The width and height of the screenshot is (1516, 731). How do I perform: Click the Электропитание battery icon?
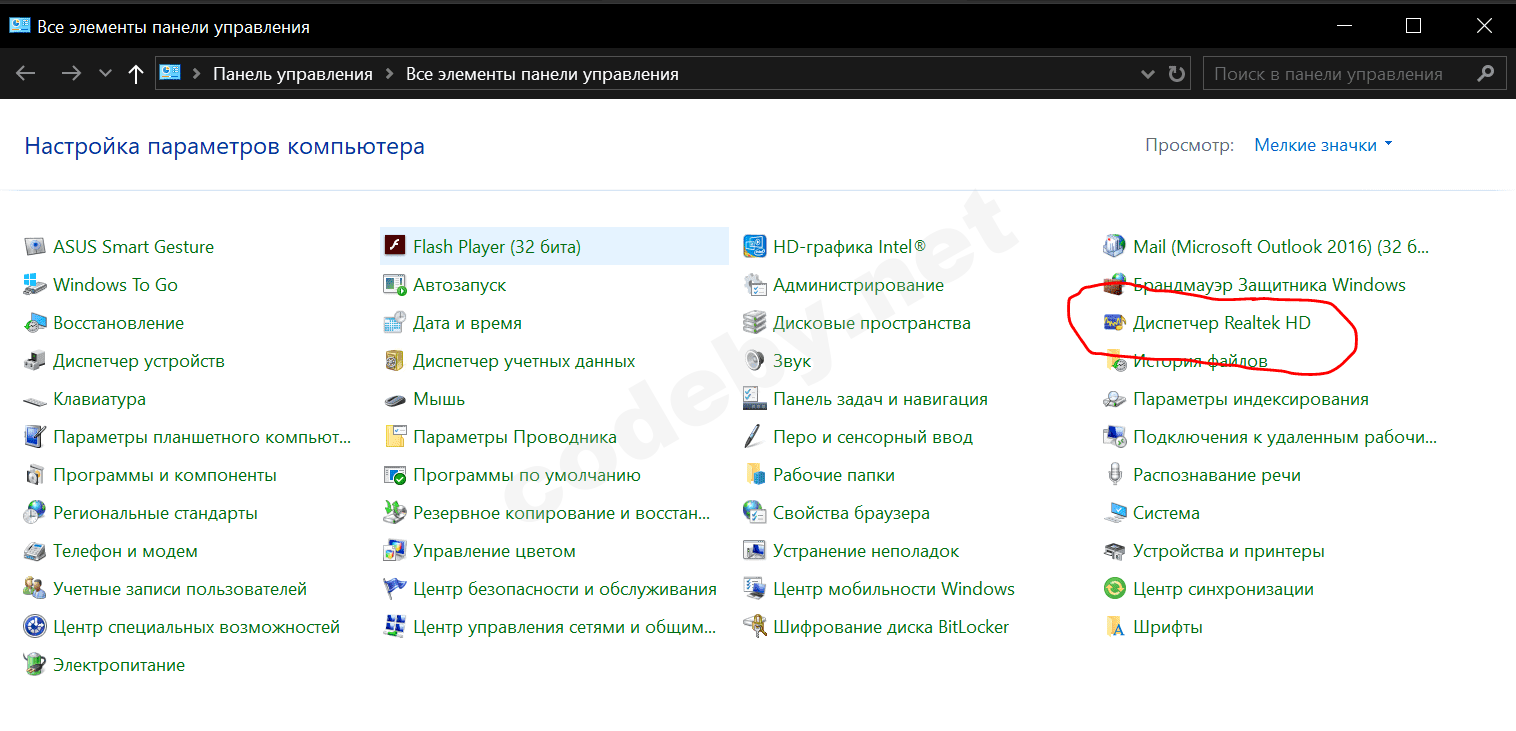[35, 665]
